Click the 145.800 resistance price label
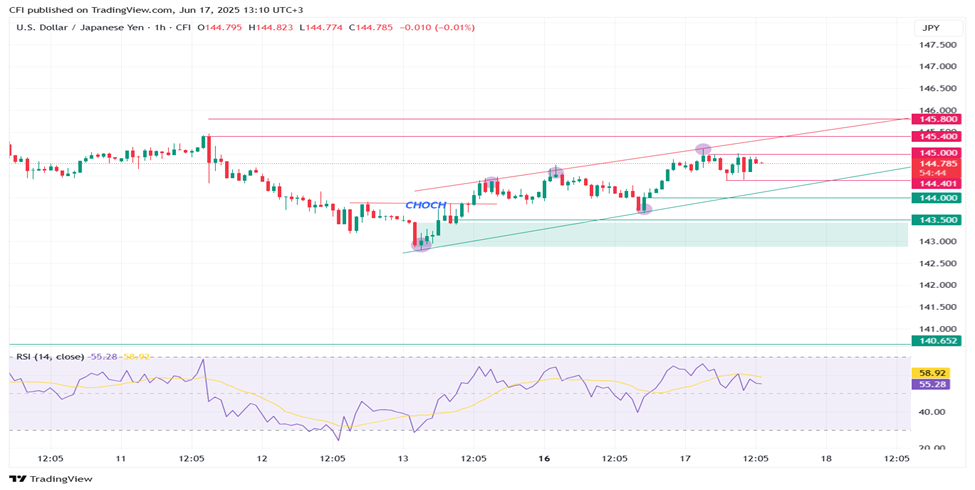This screenshot has height=490, width=975. tap(936, 119)
